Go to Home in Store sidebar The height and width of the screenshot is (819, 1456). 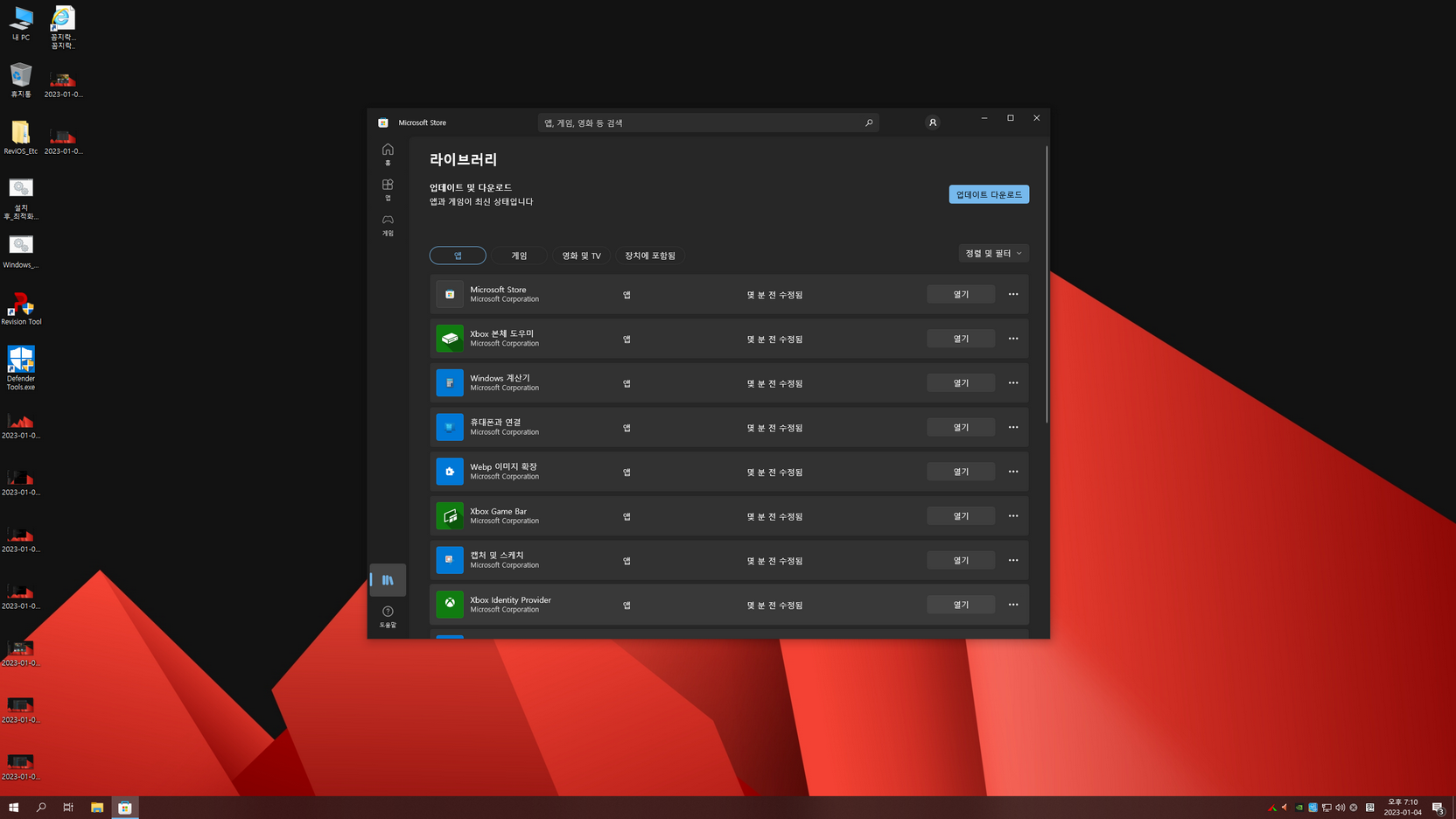coord(388,154)
